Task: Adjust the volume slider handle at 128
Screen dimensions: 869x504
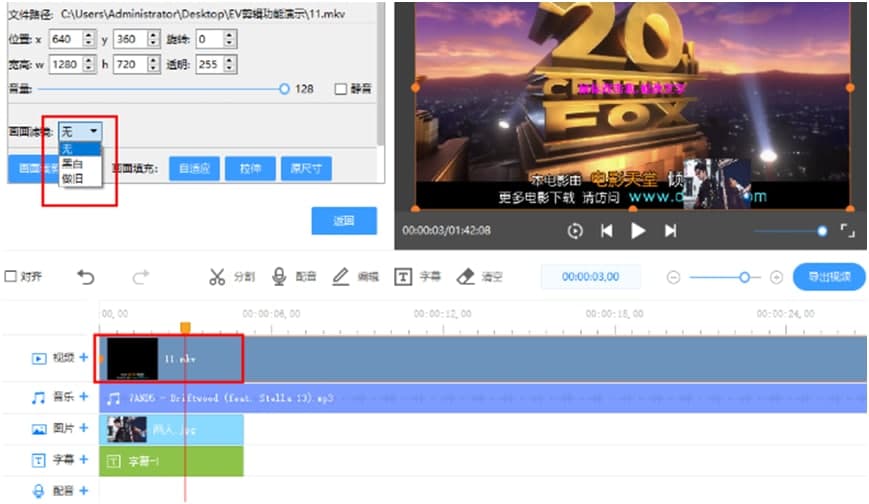Action: (284, 89)
